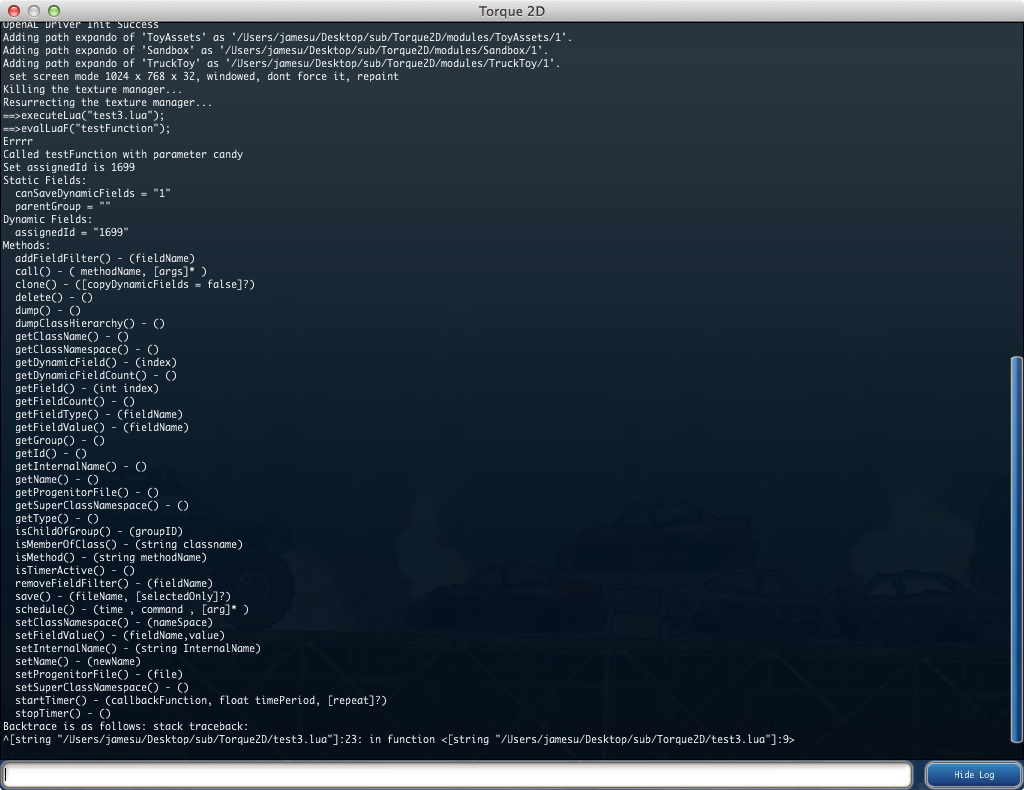The image size is (1024, 790).
Task: Click the "Static Fields:" heading in log
Action: click(x=45, y=180)
